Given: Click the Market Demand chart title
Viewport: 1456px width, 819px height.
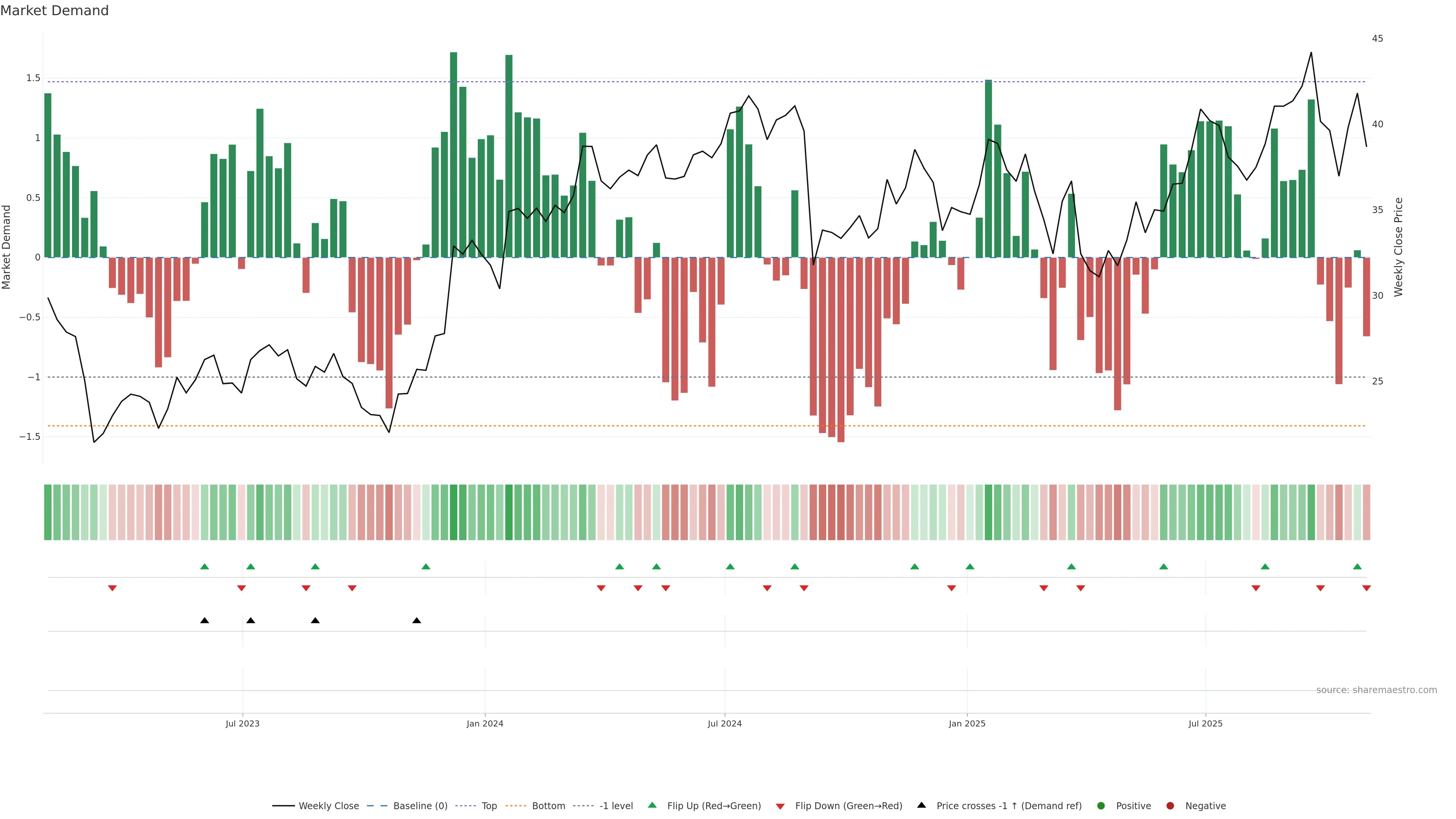Looking at the screenshot, I should [x=54, y=11].
